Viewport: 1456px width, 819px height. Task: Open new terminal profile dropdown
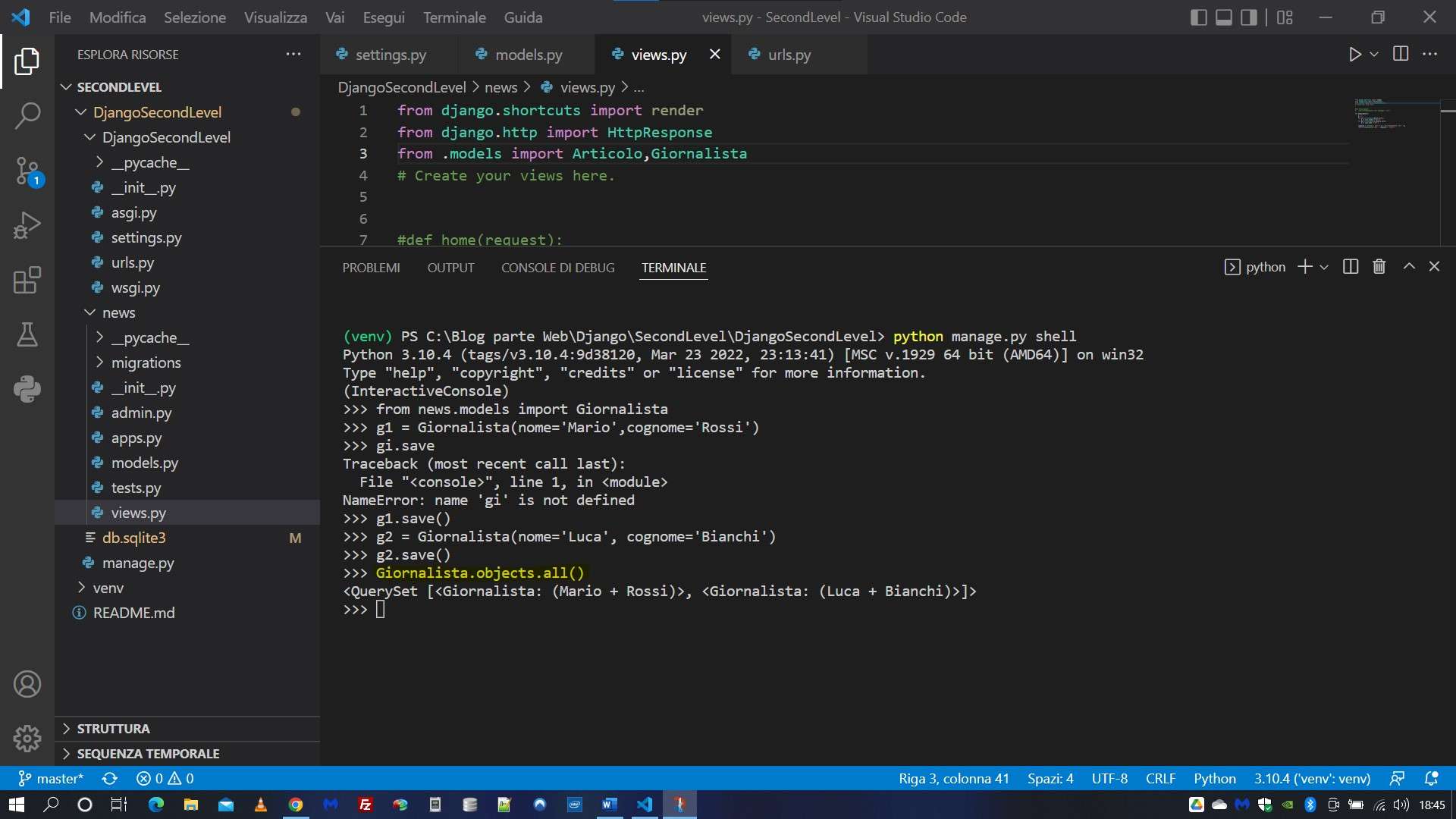coord(1324,267)
